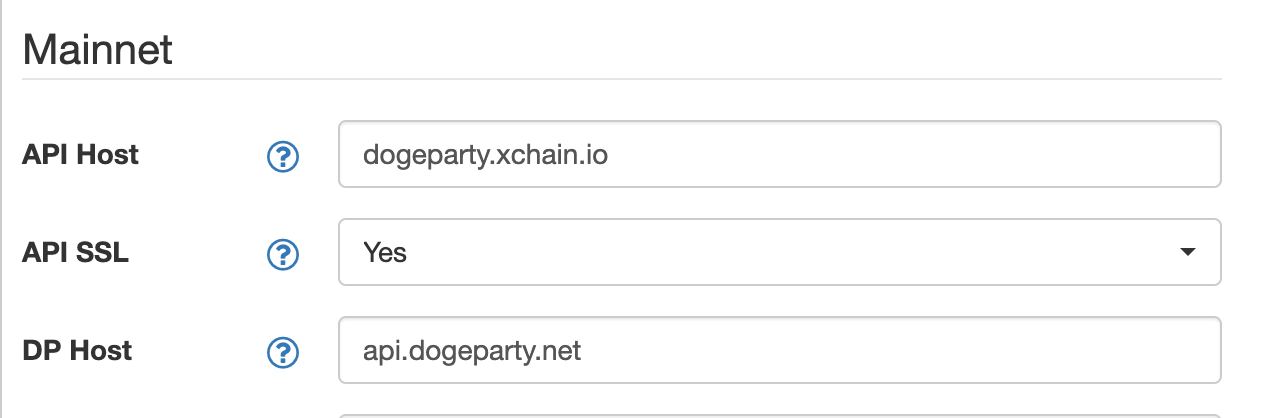Image resolution: width=1270 pixels, height=418 pixels.
Task: Expand the API SSL caret arrow
Action: tap(1187, 252)
